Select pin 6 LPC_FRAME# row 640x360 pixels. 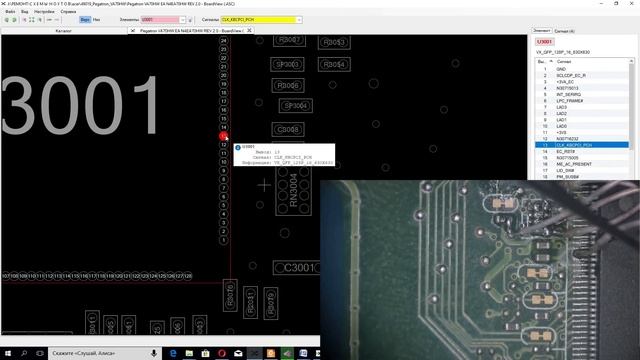(582, 101)
